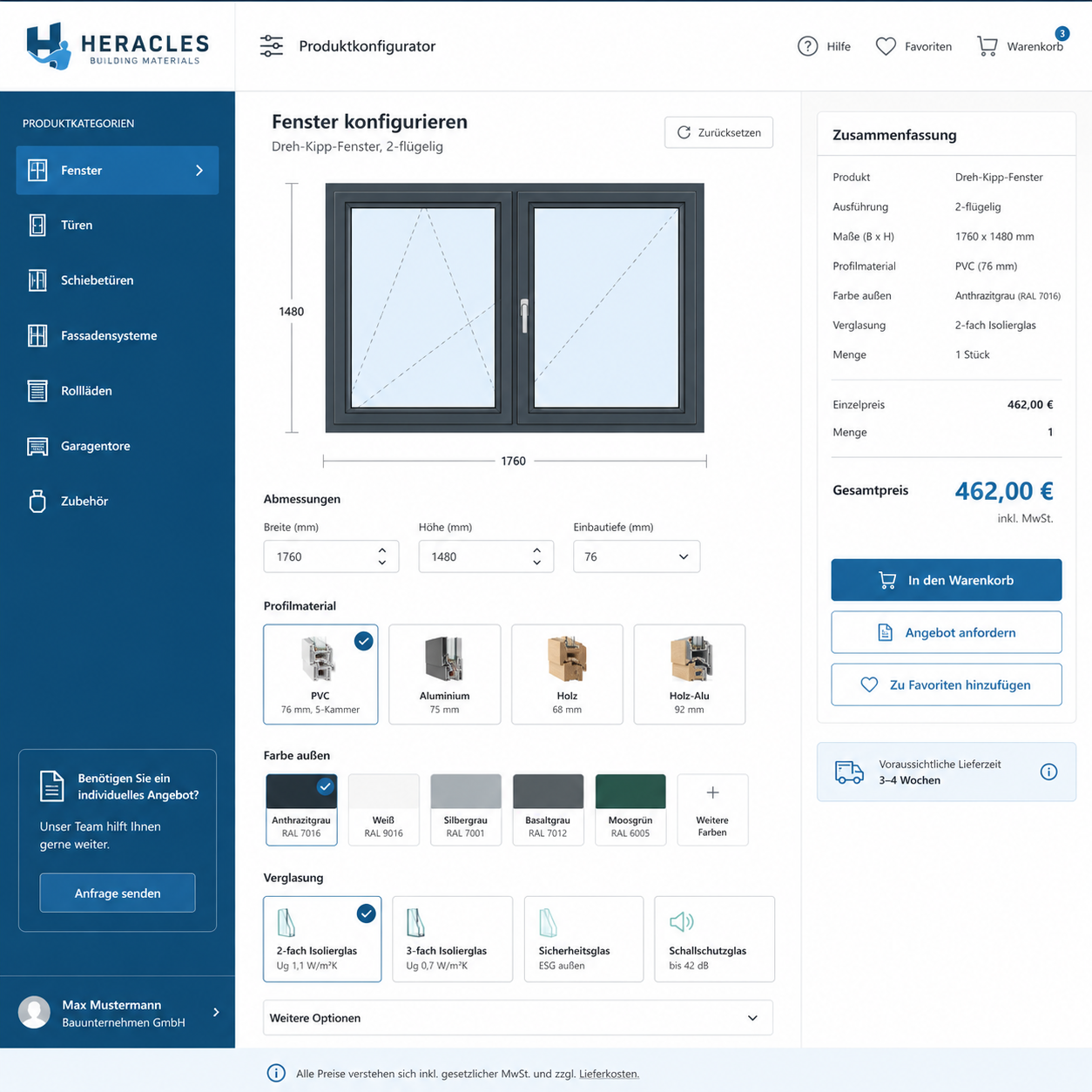The image size is (1092, 1092).
Task: Click the delivery time info icon
Action: pos(1048,772)
